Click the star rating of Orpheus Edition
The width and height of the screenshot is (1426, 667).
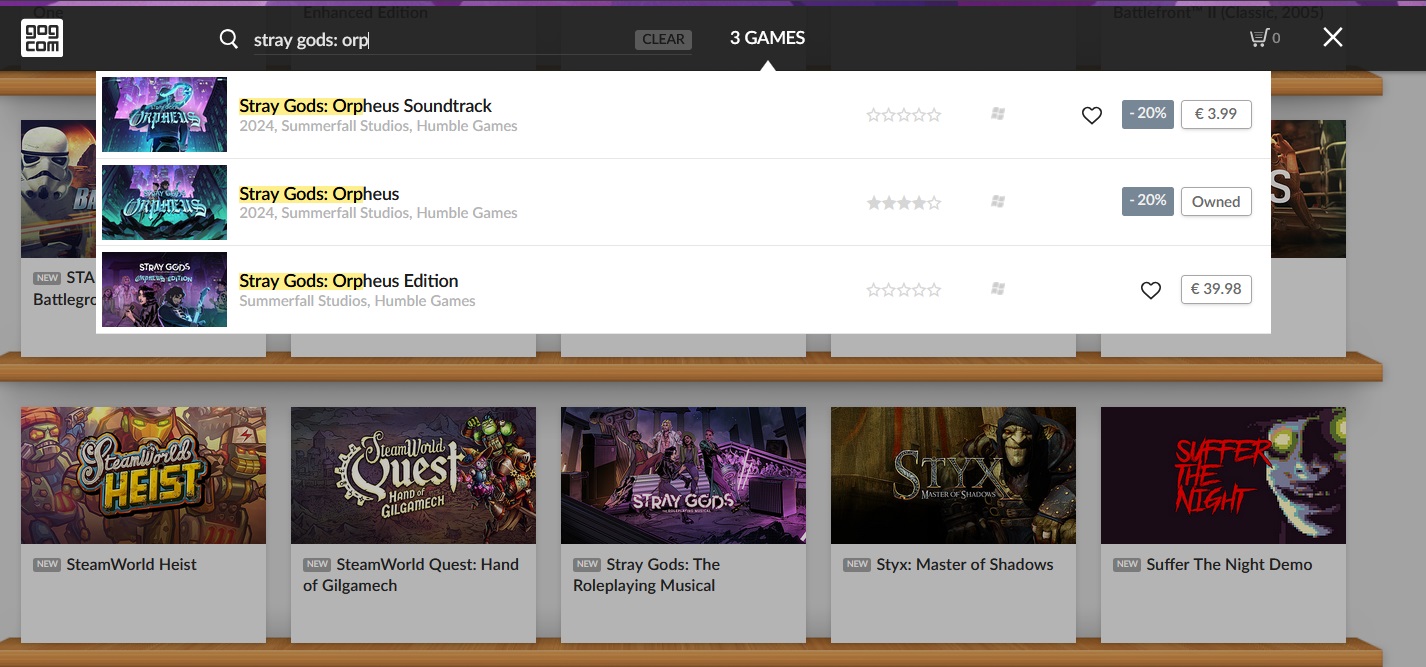click(x=904, y=290)
